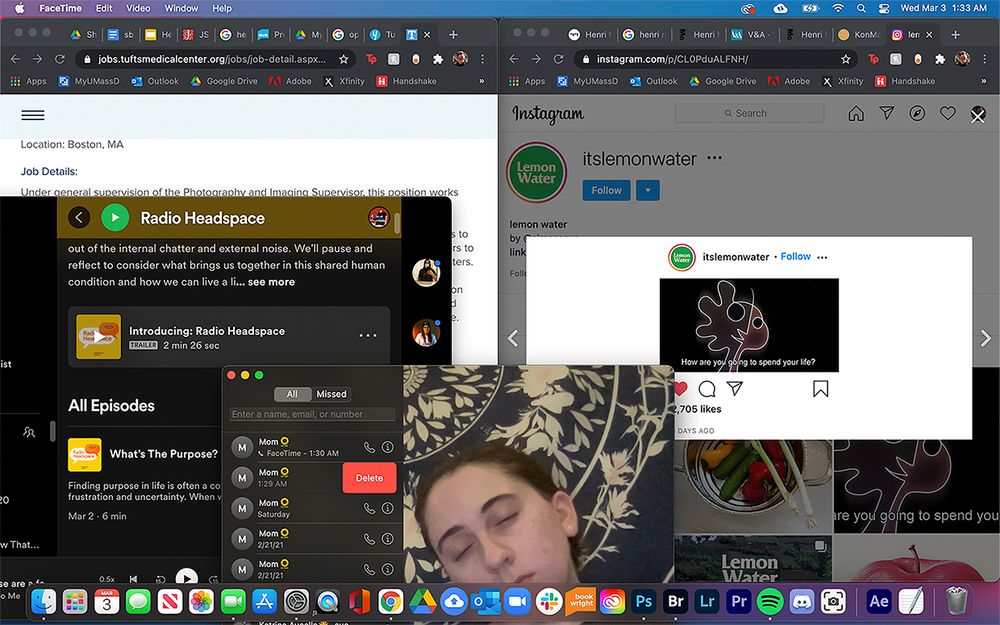
Task: Open Instagram activity heart in the header
Action: (x=948, y=114)
